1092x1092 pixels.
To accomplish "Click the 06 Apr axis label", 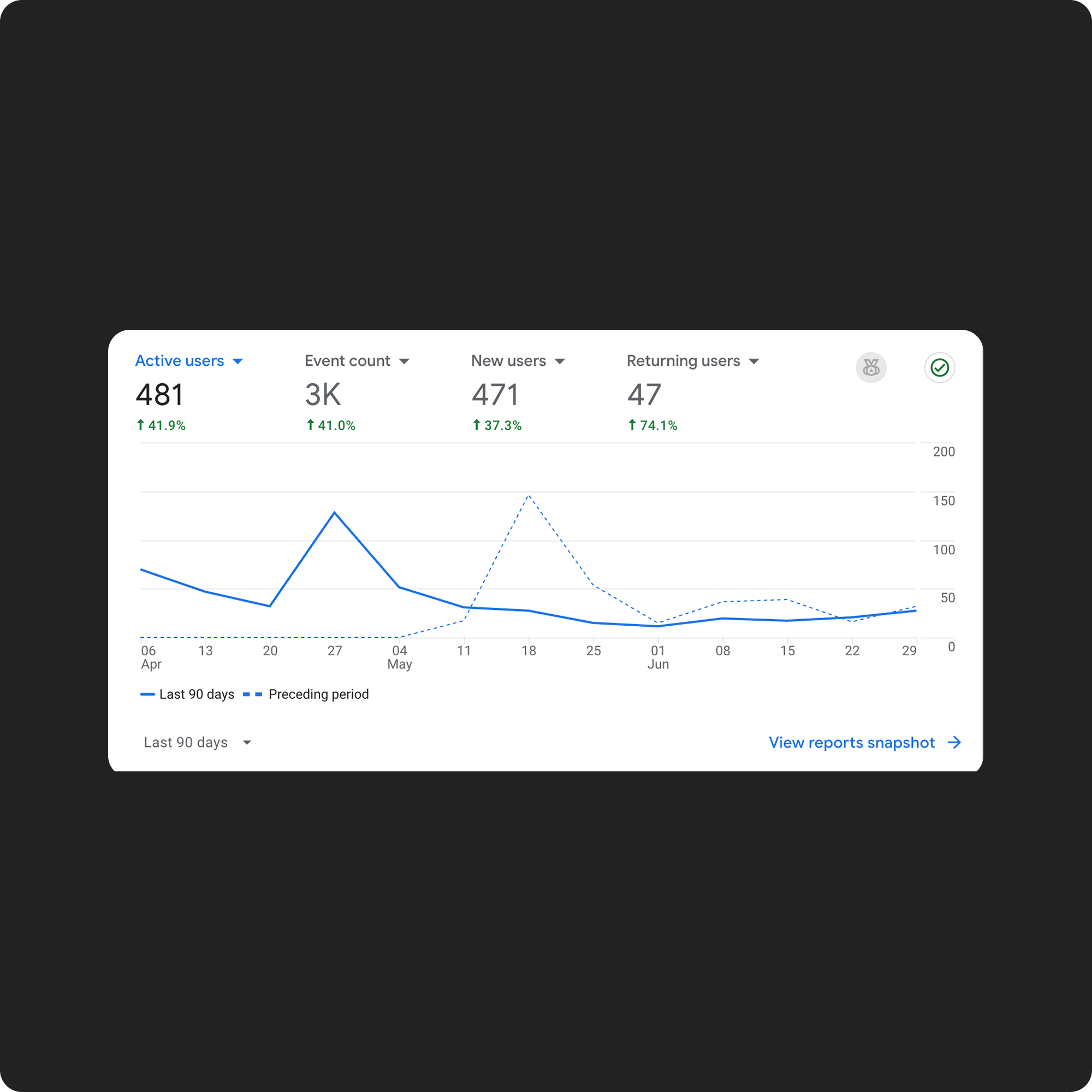I will [151, 657].
